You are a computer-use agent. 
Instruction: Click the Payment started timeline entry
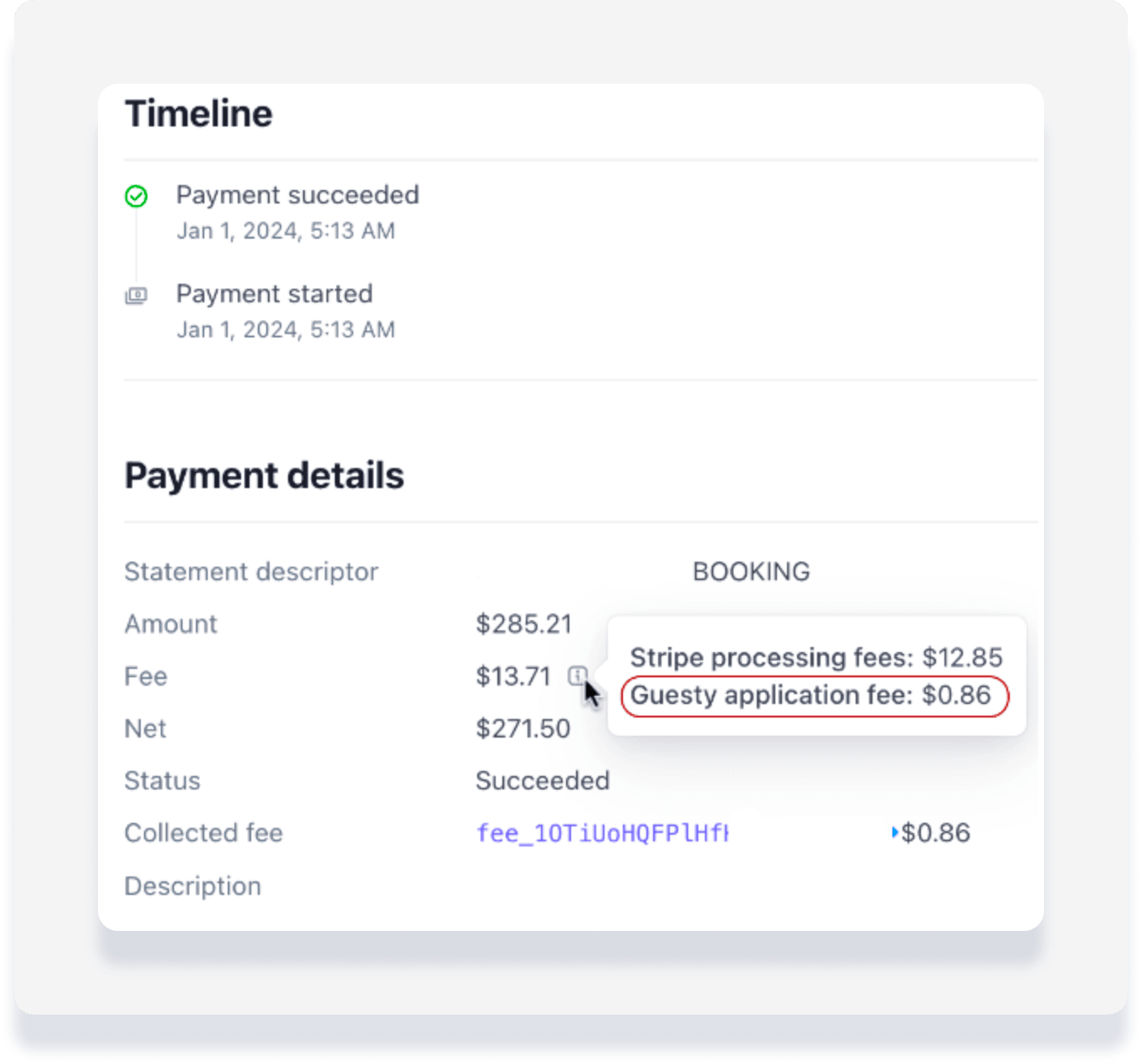[274, 294]
